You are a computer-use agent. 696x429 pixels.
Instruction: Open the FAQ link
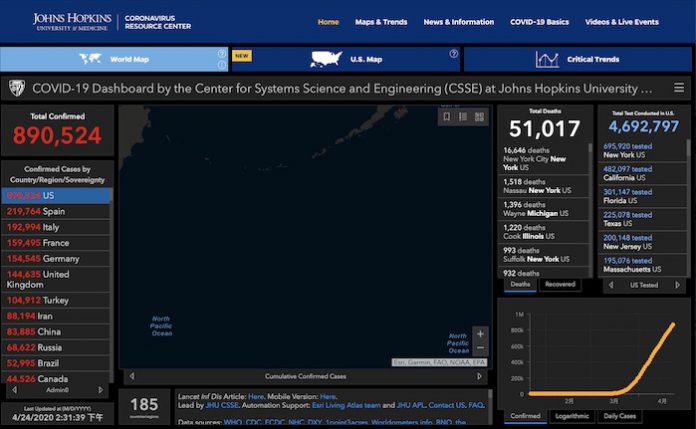click(476, 405)
